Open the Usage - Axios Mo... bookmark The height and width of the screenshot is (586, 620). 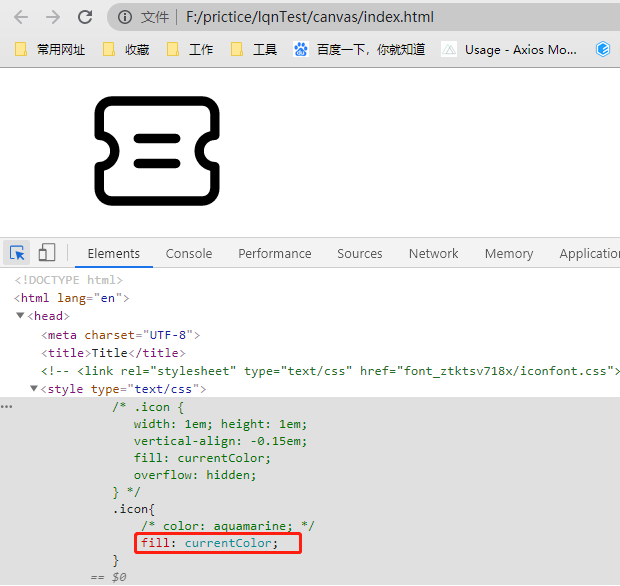(509, 50)
